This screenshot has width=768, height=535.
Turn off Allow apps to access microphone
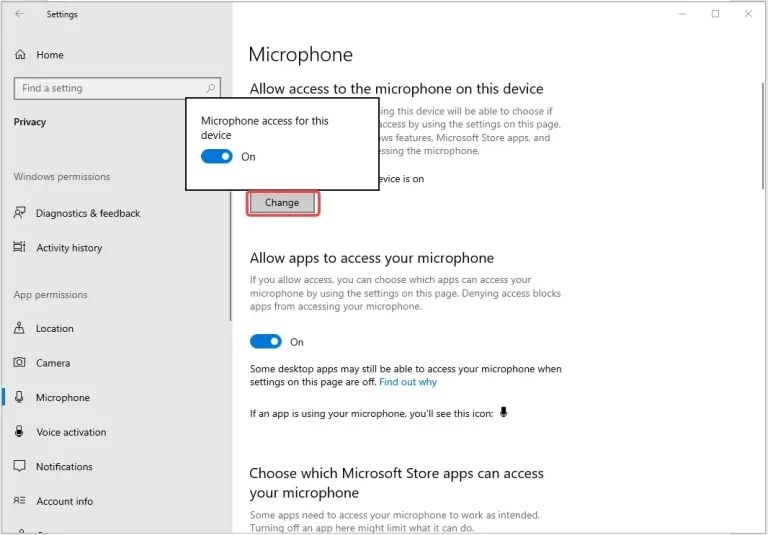(266, 342)
